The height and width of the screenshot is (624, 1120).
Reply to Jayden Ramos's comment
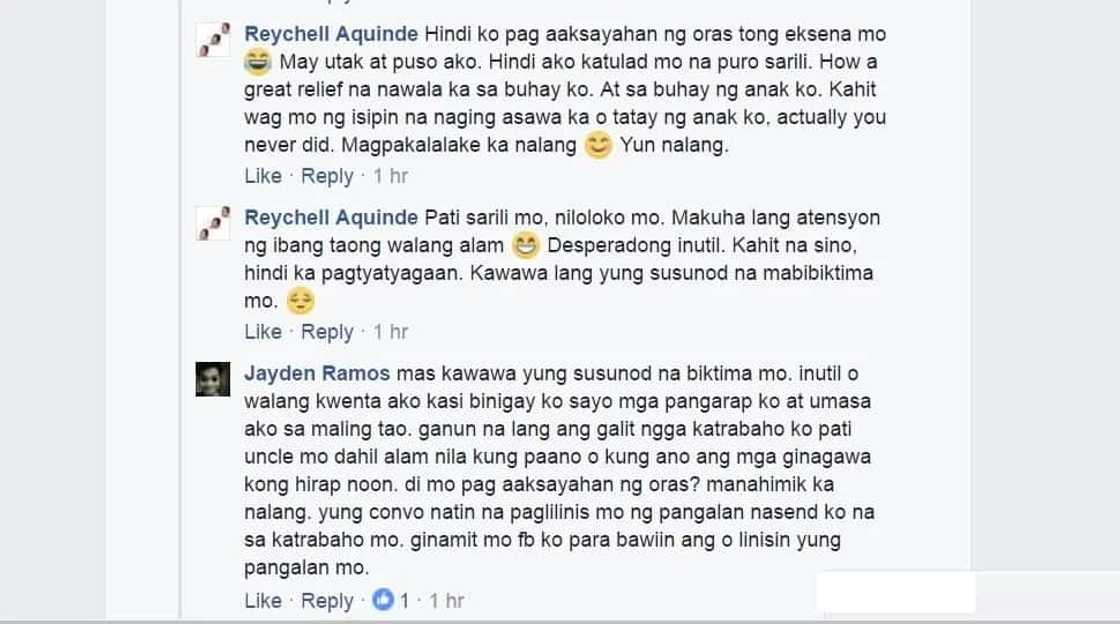click(x=327, y=601)
